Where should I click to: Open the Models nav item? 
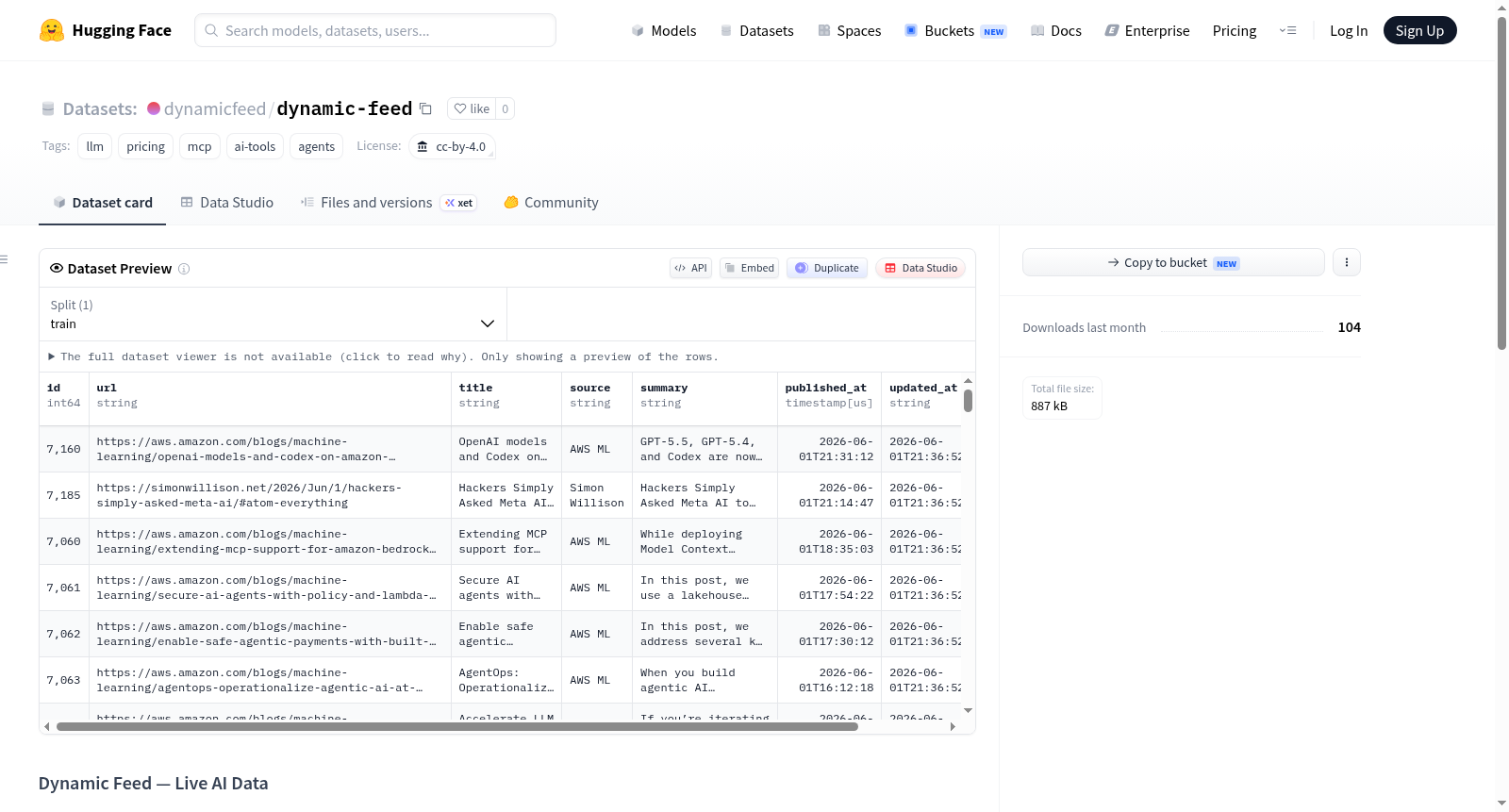point(664,30)
